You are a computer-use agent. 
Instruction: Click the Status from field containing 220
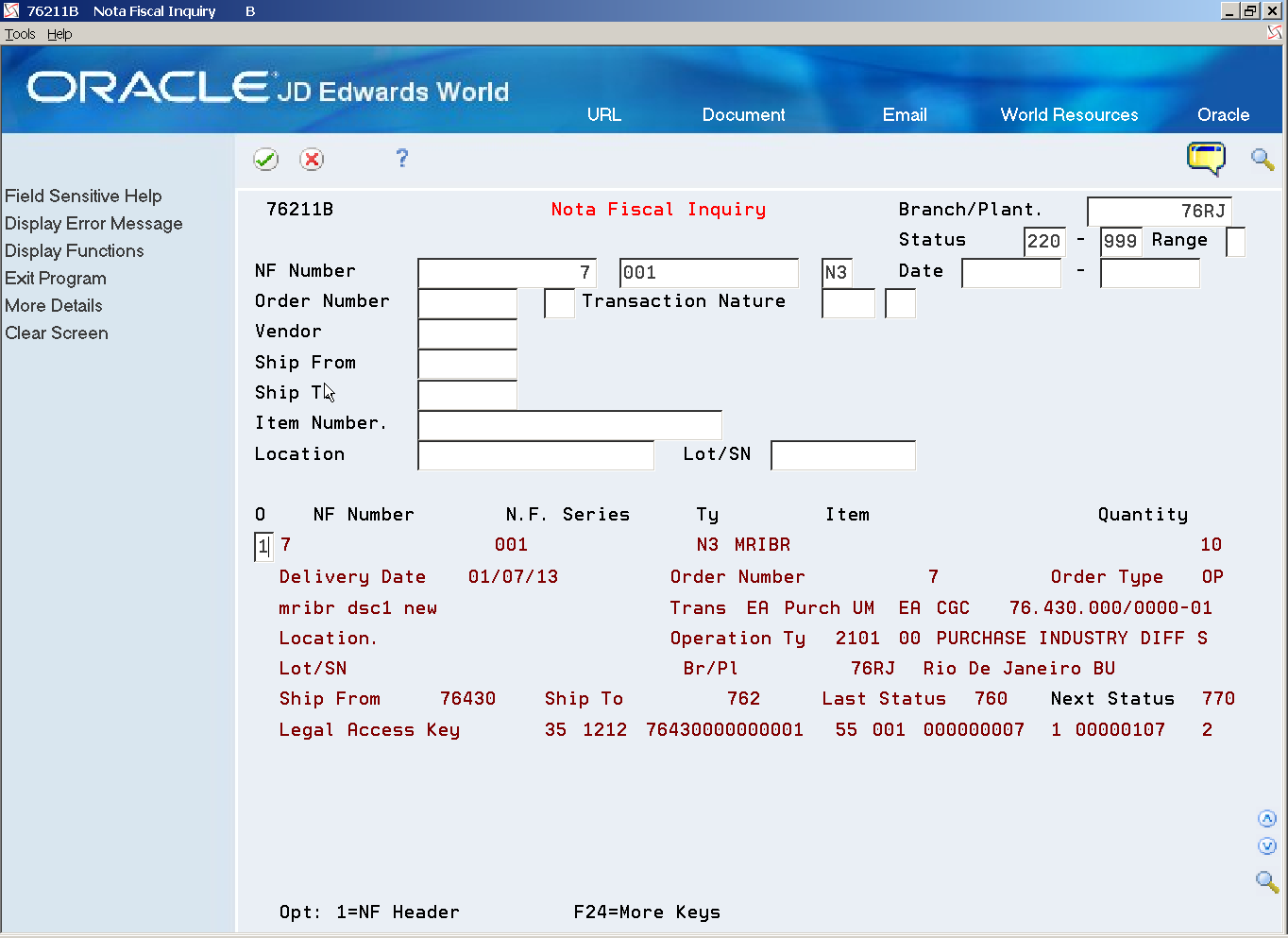(x=1044, y=241)
